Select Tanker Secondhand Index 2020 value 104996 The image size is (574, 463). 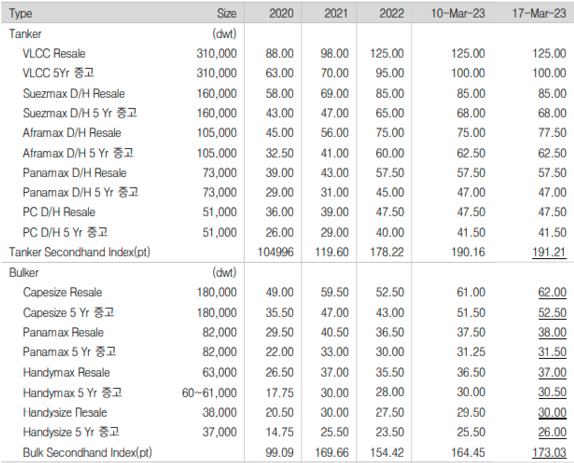[275, 252]
